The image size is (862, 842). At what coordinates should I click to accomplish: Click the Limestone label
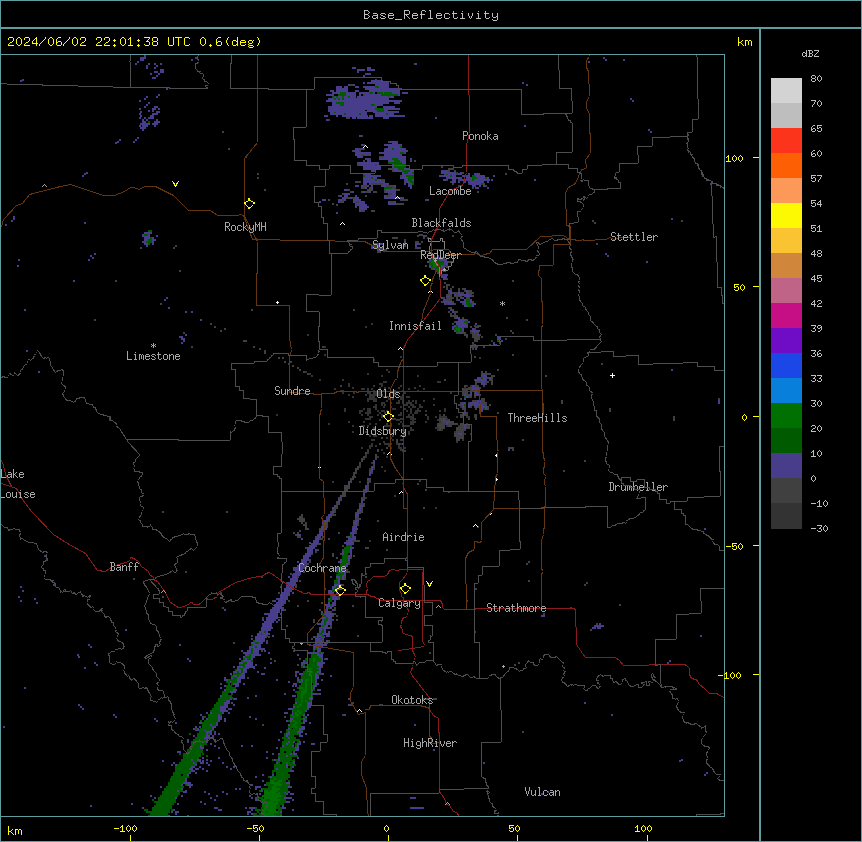click(153, 356)
